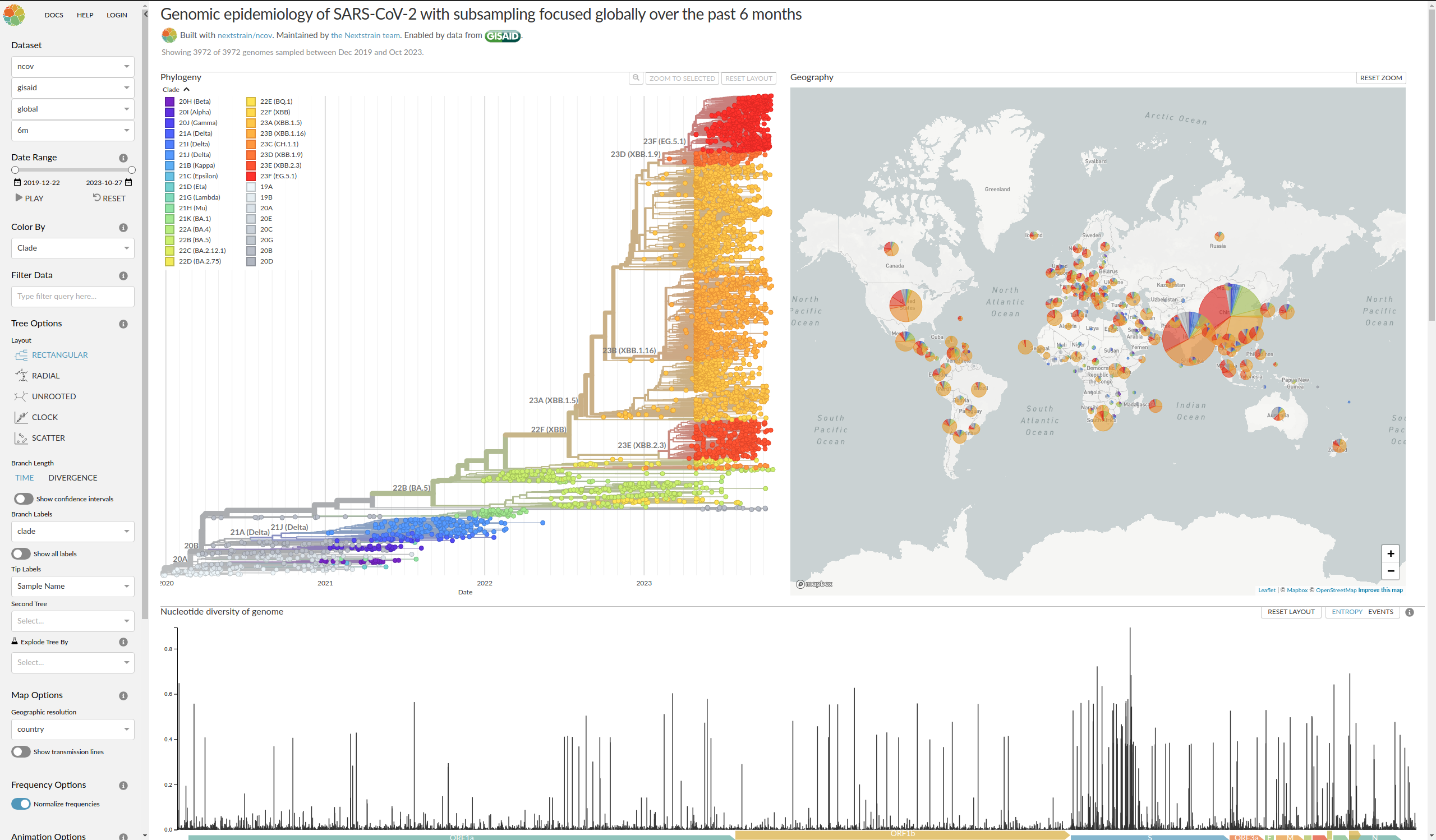Open the Tip Labels Sample Name dropdown
This screenshot has width=1436, height=840.
(x=73, y=586)
